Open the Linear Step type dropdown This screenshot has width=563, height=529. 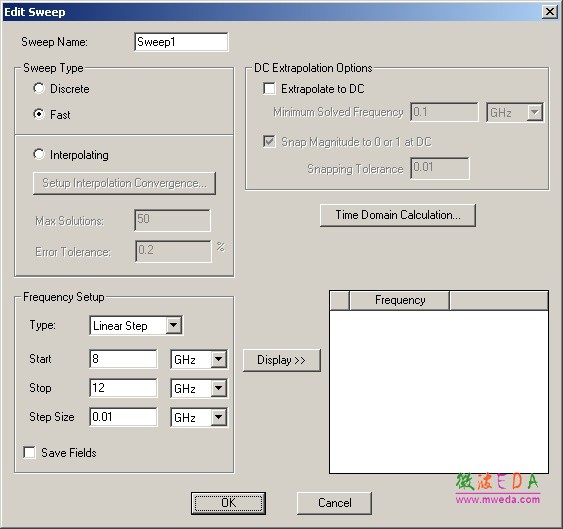[x=136, y=326]
